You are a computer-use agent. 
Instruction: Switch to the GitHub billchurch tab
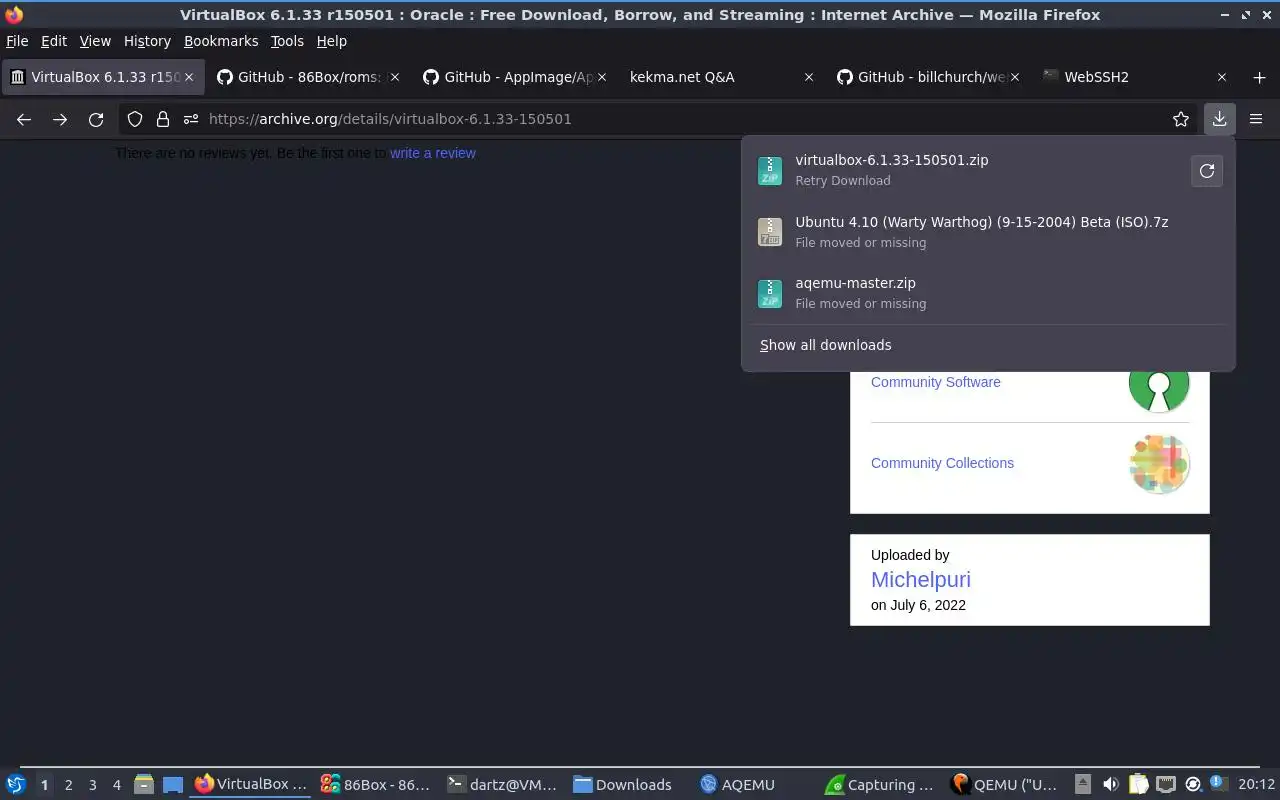(x=928, y=77)
